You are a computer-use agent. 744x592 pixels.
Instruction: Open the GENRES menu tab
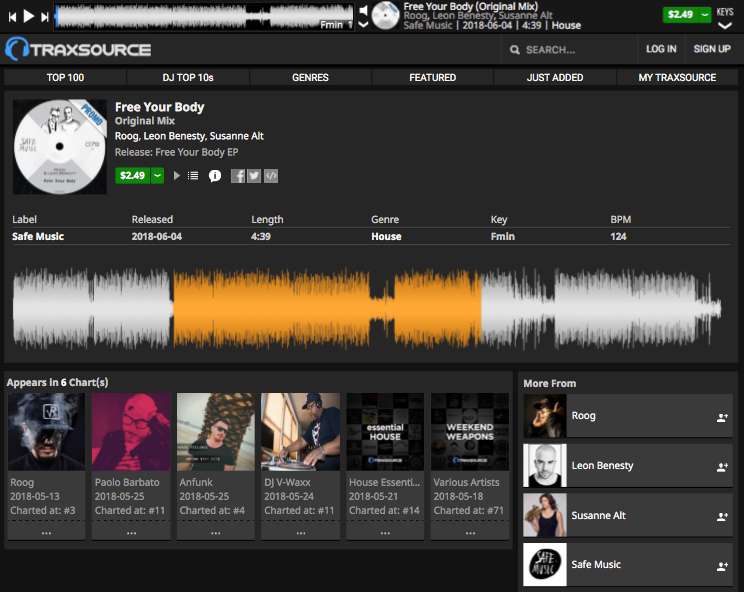click(310, 77)
